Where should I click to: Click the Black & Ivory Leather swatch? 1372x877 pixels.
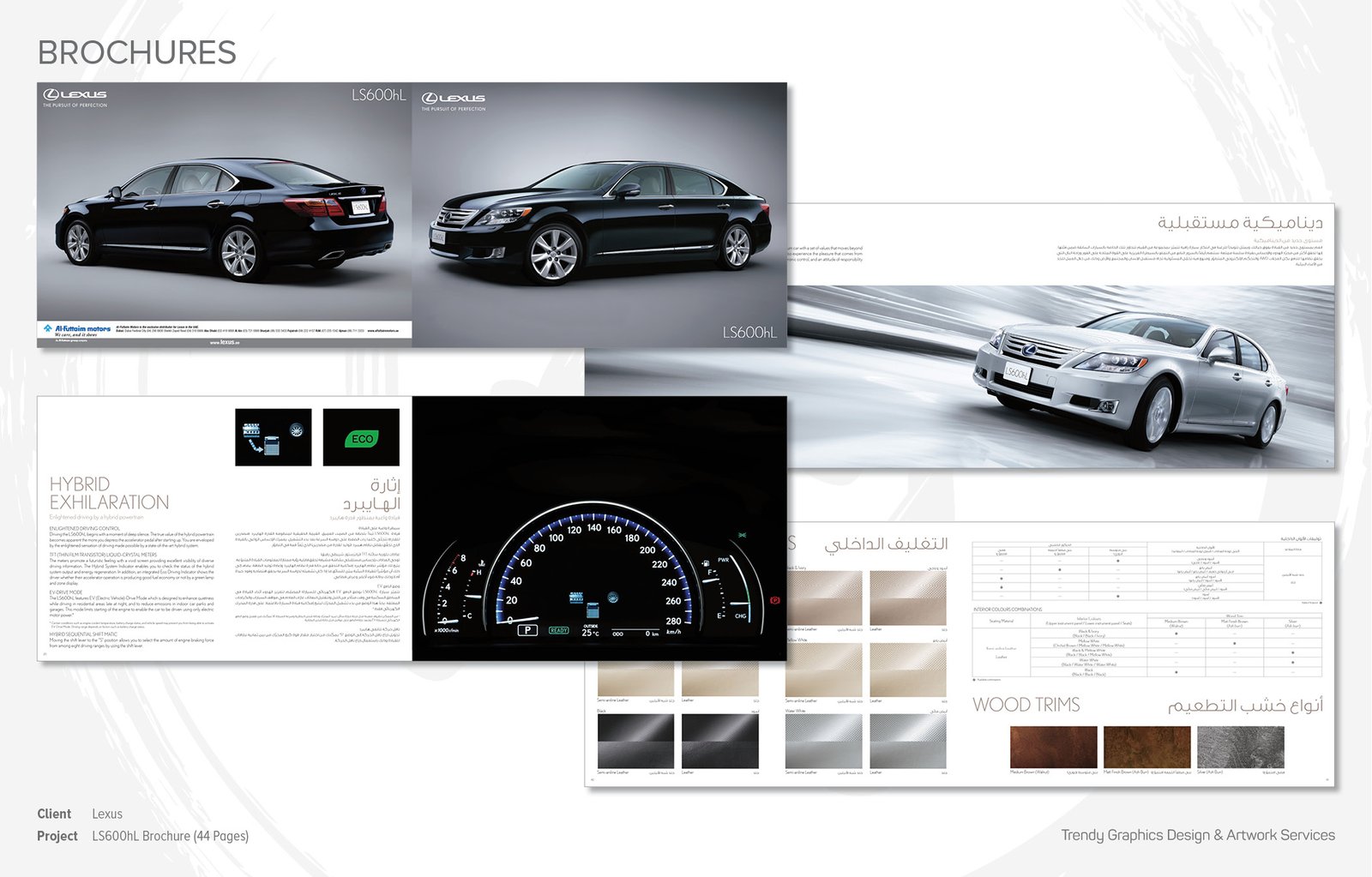(908, 598)
